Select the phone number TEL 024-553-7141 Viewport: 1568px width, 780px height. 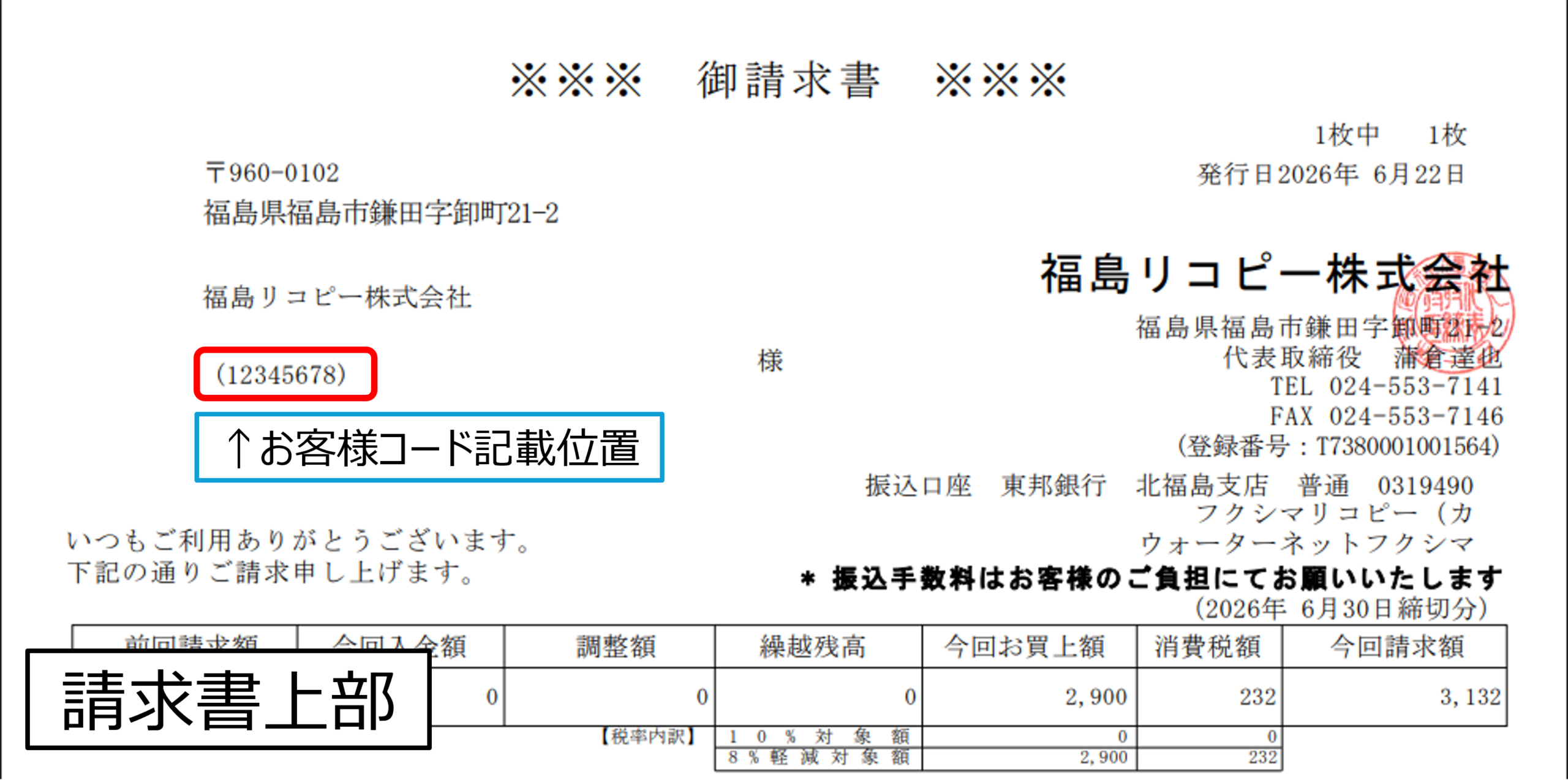tap(1386, 387)
